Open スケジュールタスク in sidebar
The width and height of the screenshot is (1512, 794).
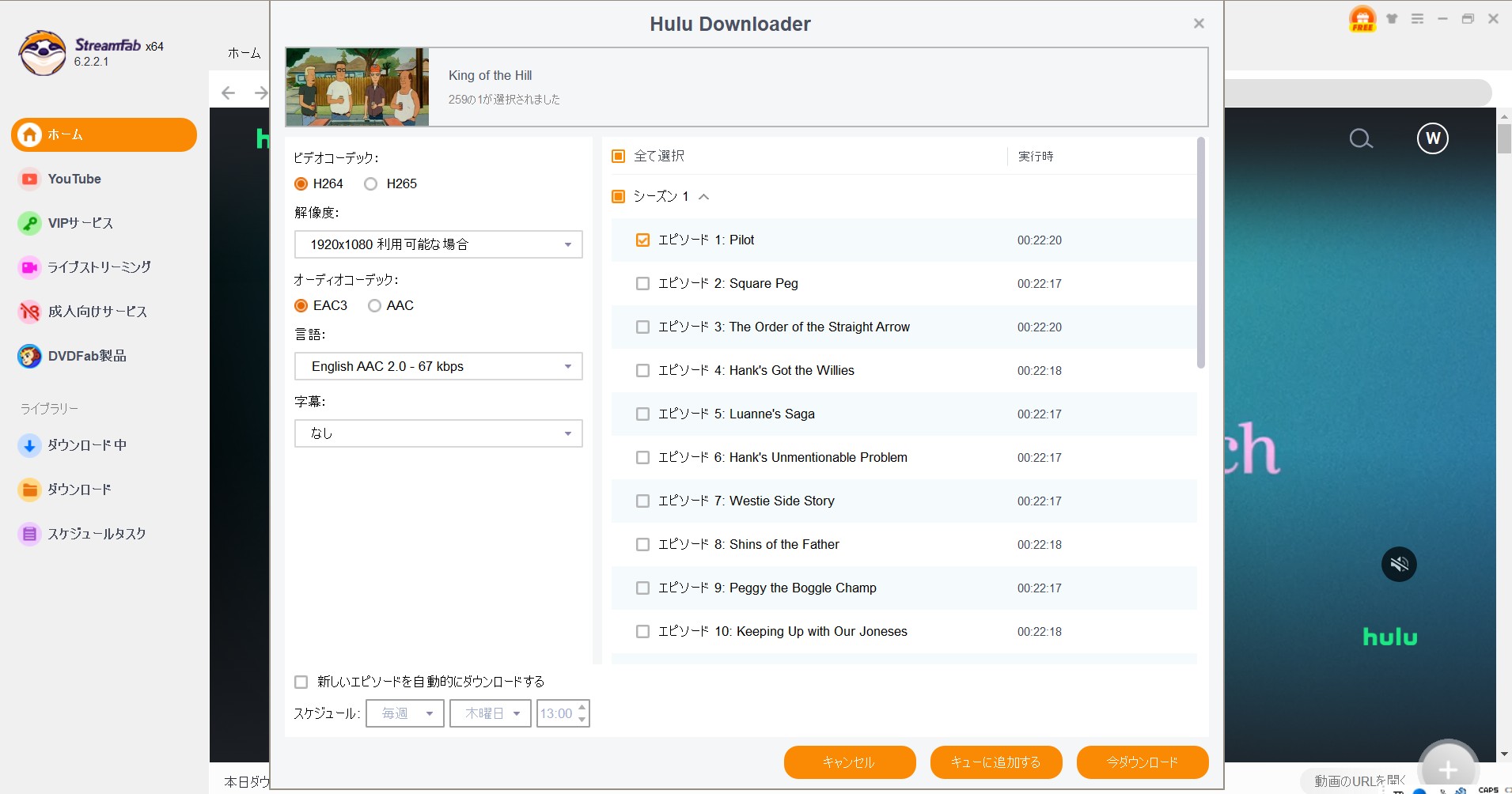(x=97, y=534)
